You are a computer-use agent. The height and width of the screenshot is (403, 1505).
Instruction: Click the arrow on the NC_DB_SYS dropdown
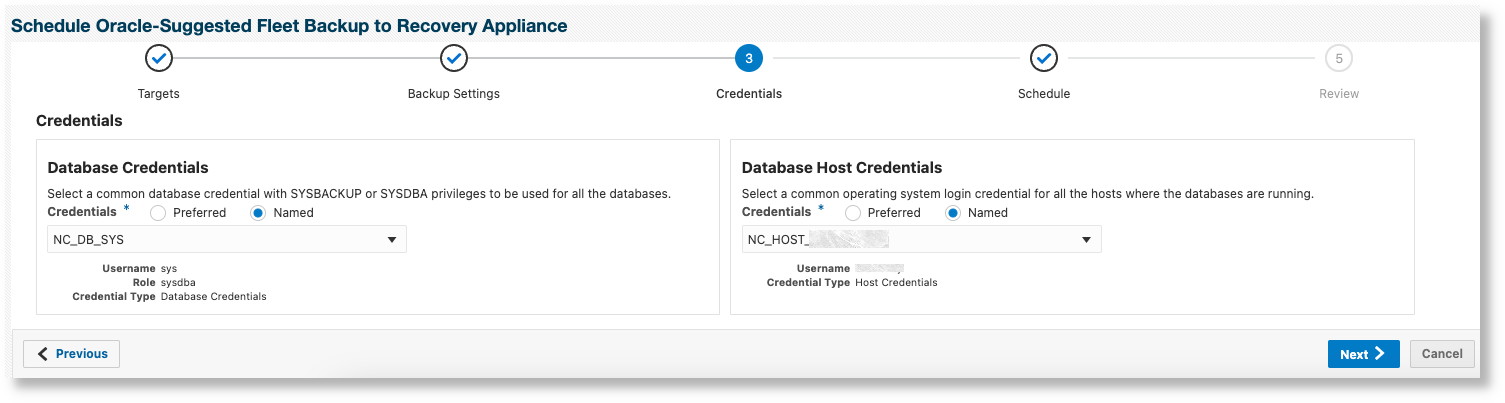tap(392, 240)
